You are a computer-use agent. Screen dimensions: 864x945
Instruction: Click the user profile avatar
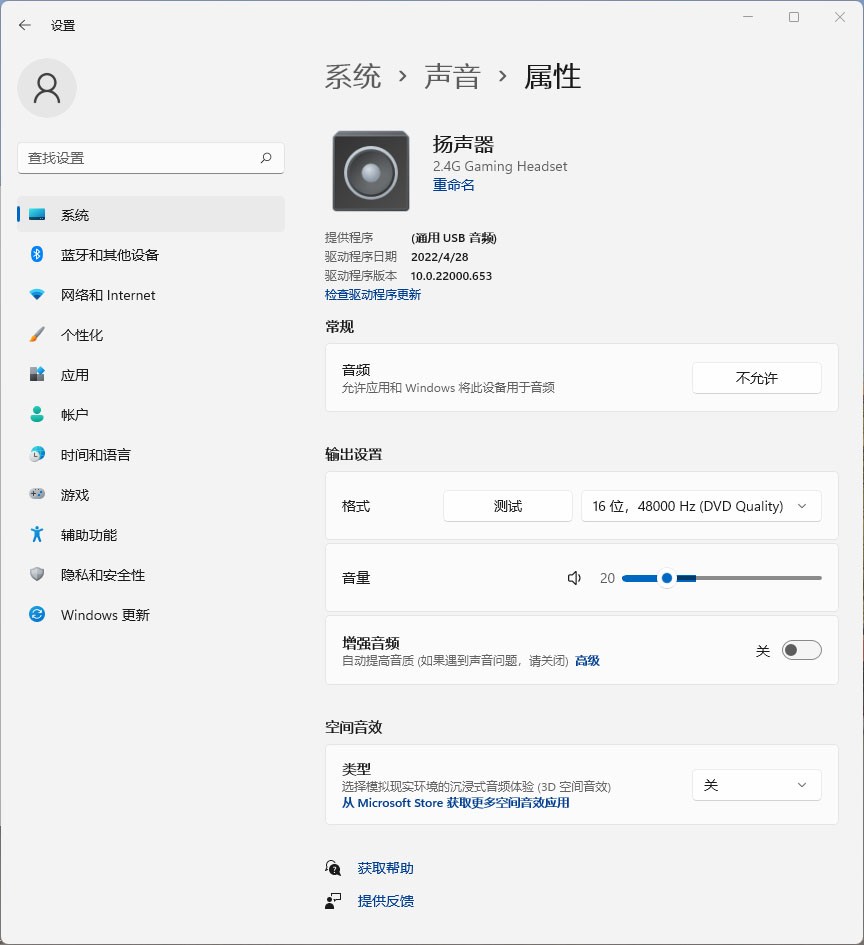pyautogui.click(x=47, y=88)
